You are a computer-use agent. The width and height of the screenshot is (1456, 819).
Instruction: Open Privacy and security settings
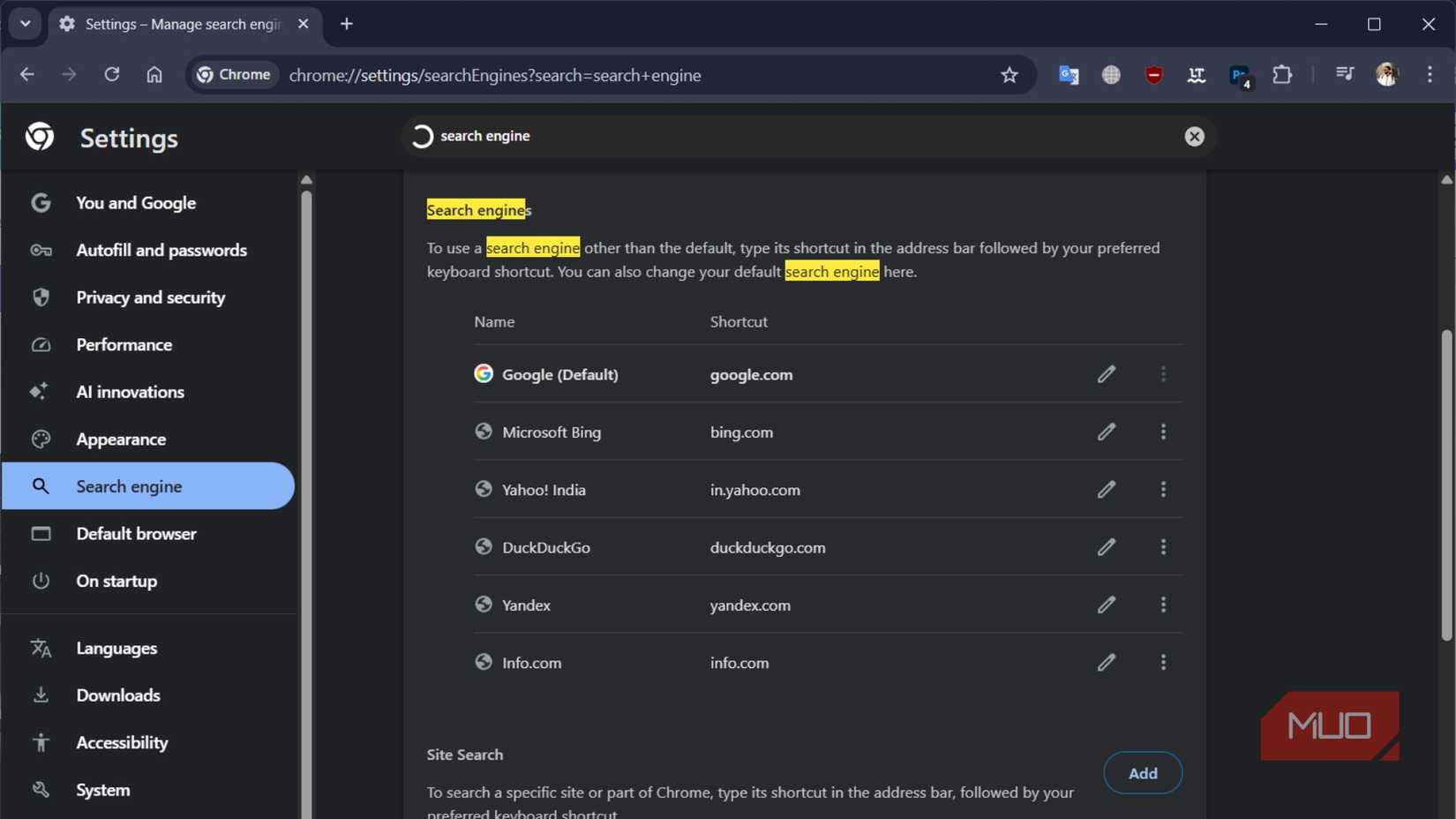(150, 297)
